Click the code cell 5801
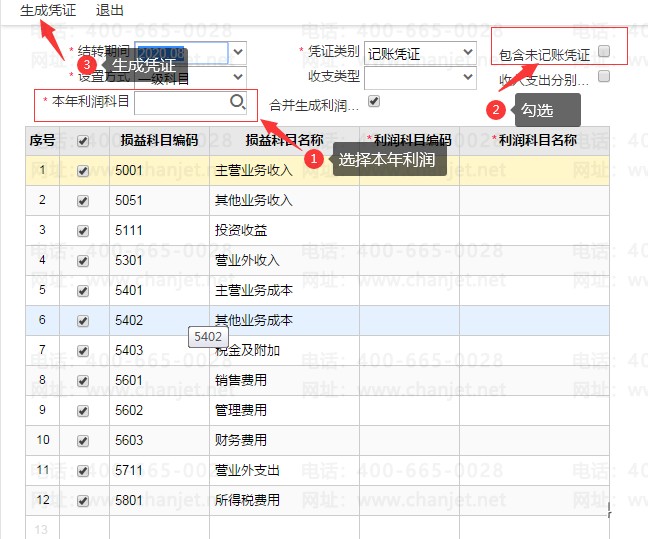Image resolution: width=648 pixels, height=539 pixels. 160,501
